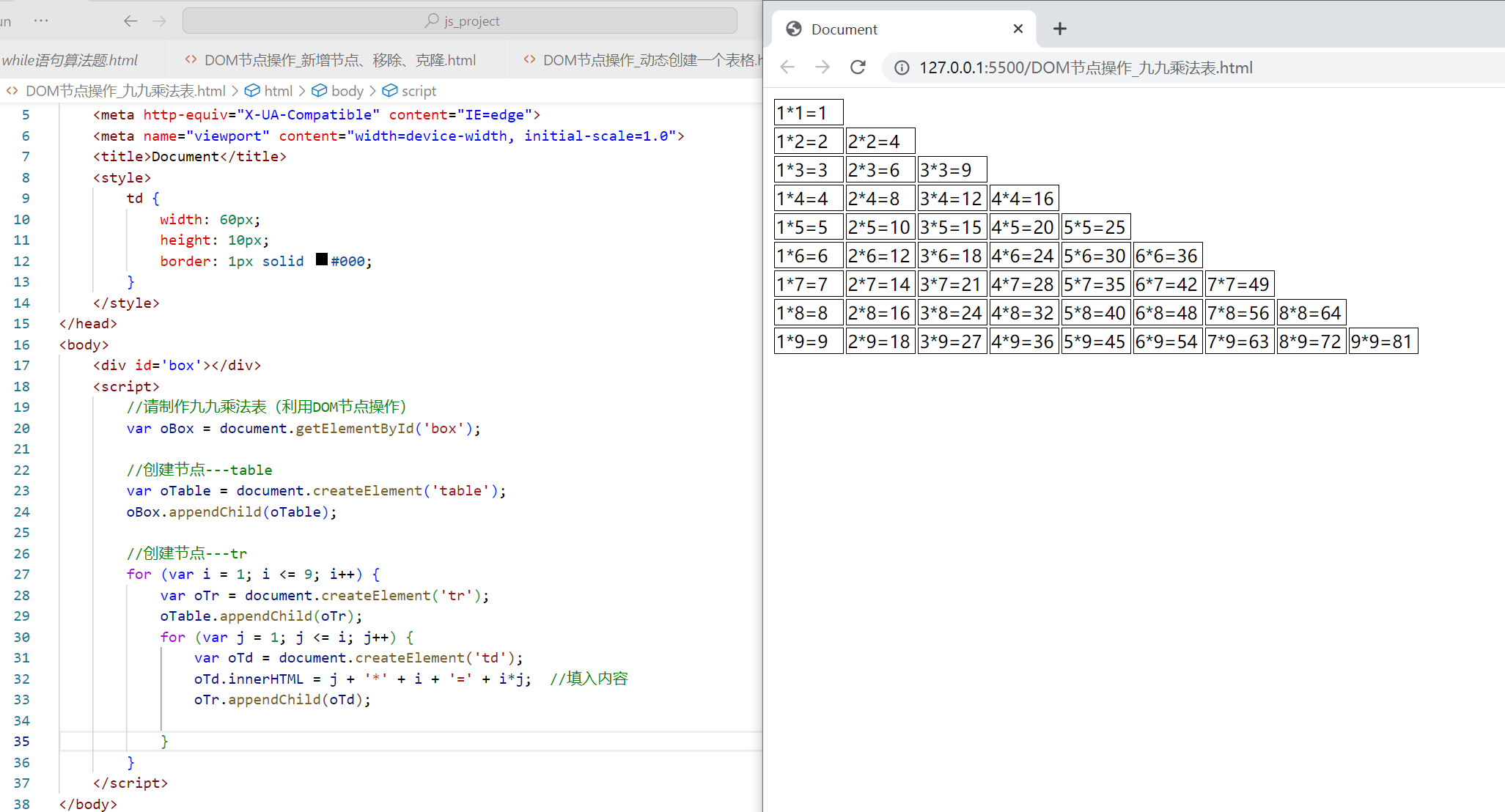Click the body breadcrumb item

[347, 91]
